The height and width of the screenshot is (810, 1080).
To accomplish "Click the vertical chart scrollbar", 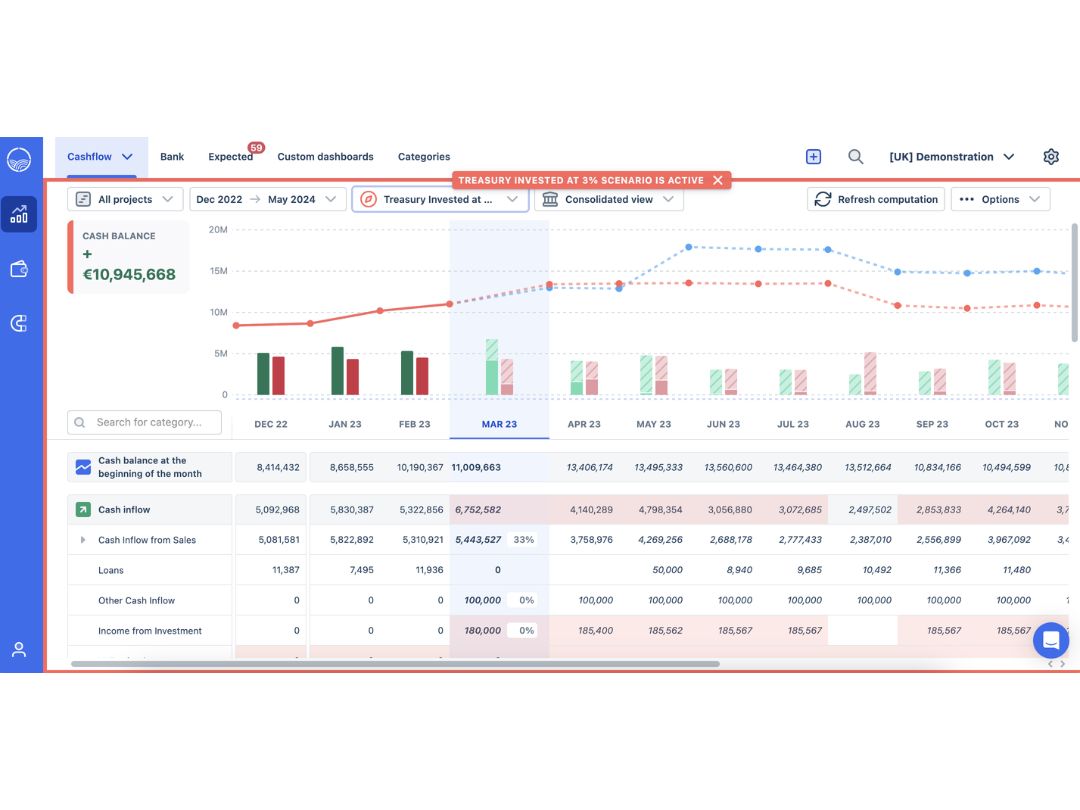I will 1074,282.
